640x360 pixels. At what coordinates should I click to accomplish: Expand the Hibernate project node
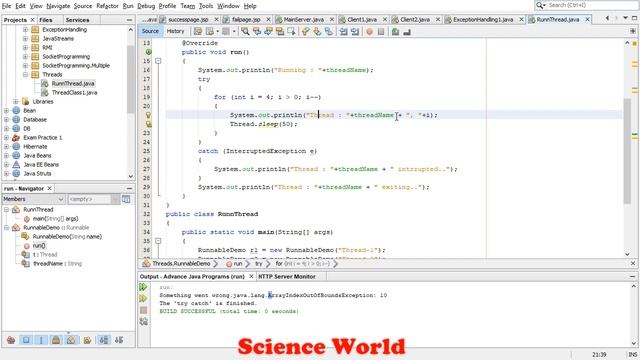click(x=6, y=147)
